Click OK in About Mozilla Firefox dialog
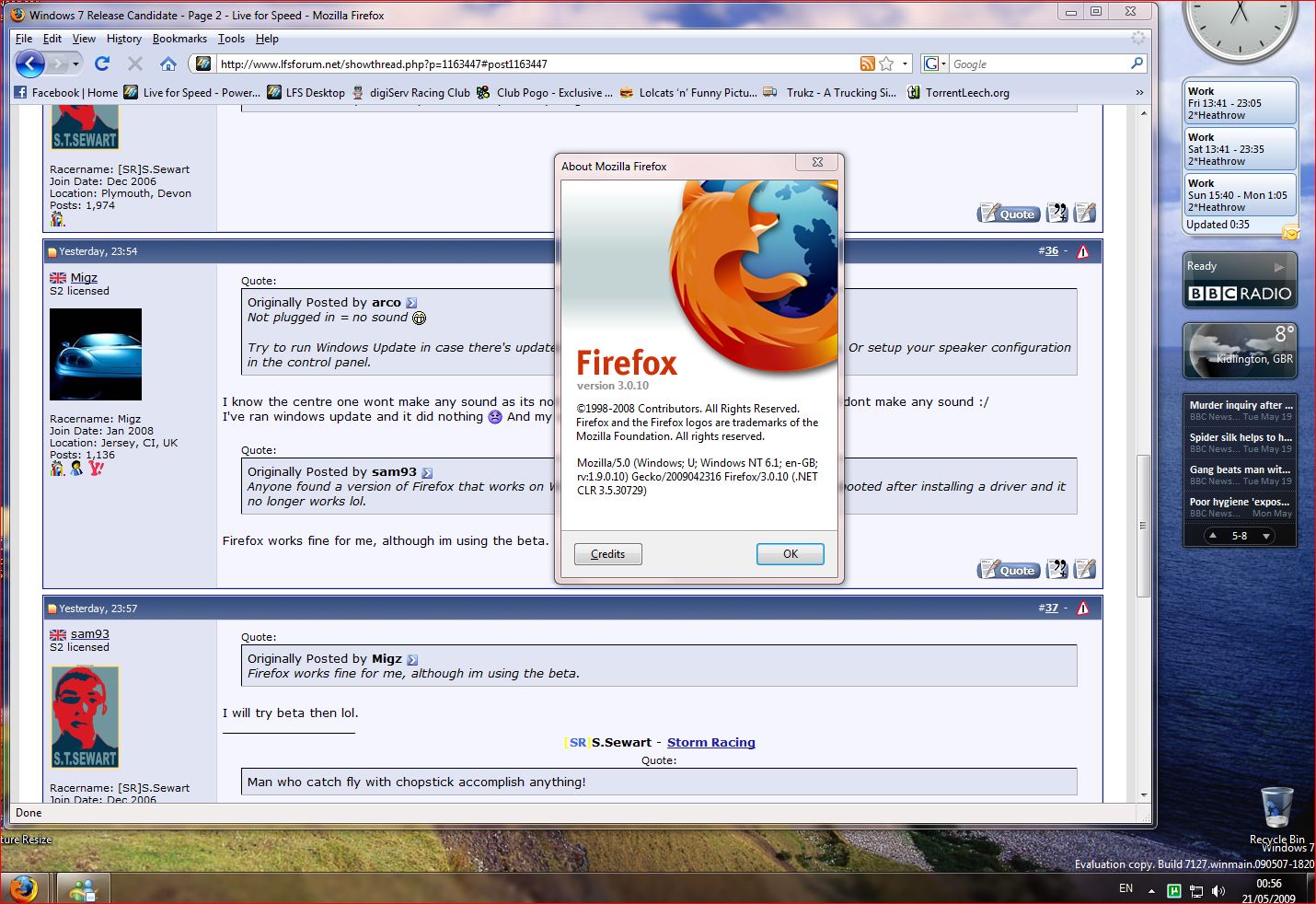 (791, 554)
